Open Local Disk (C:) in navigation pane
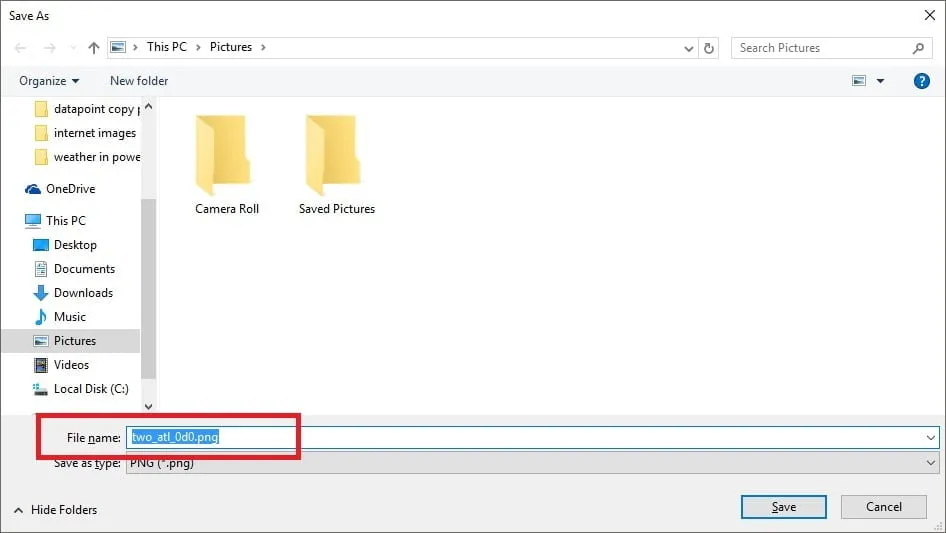Viewport: 946px width, 533px height. point(81,389)
